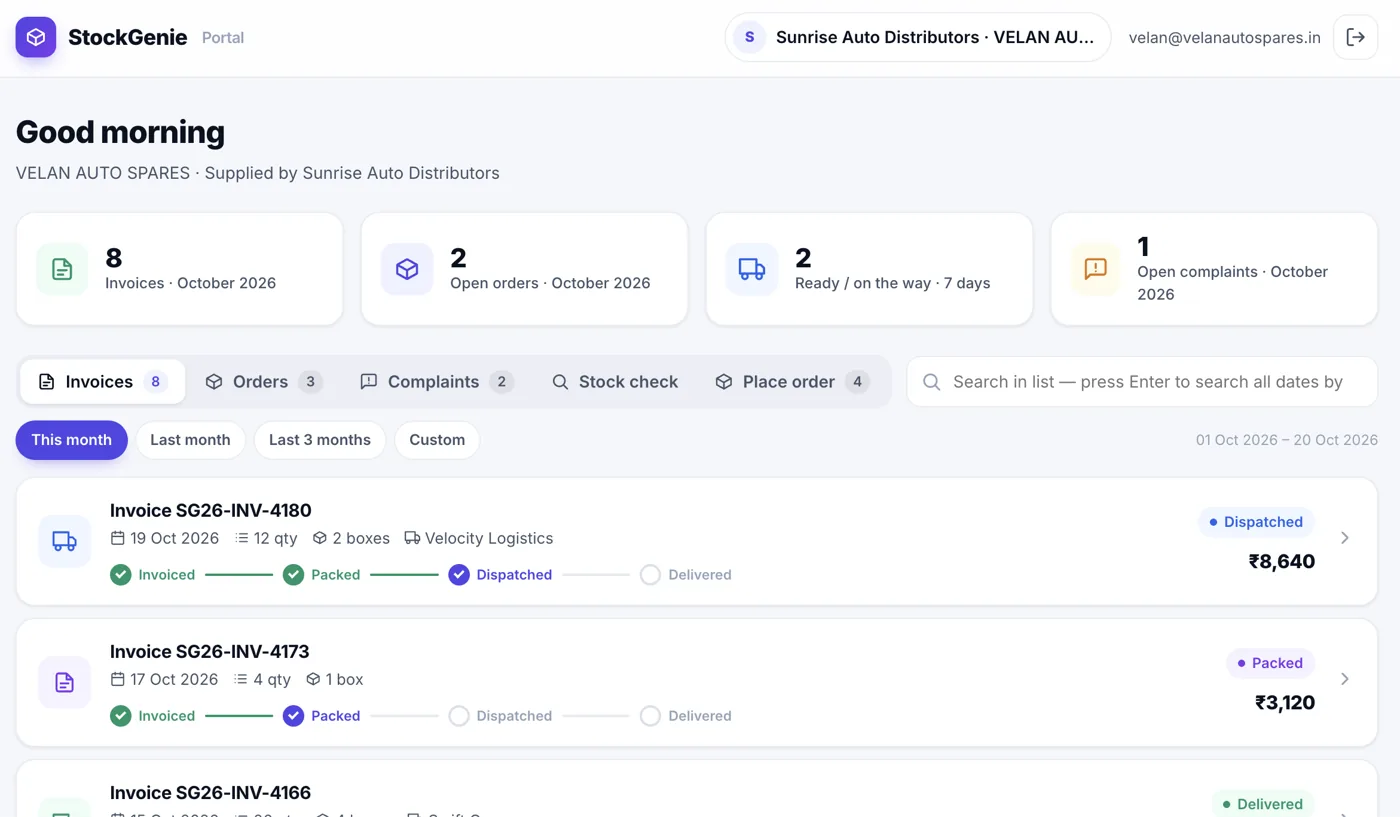Viewport: 1400px width, 817px height.
Task: Click the velan@velanautospares.in account email
Action: 1224,37
